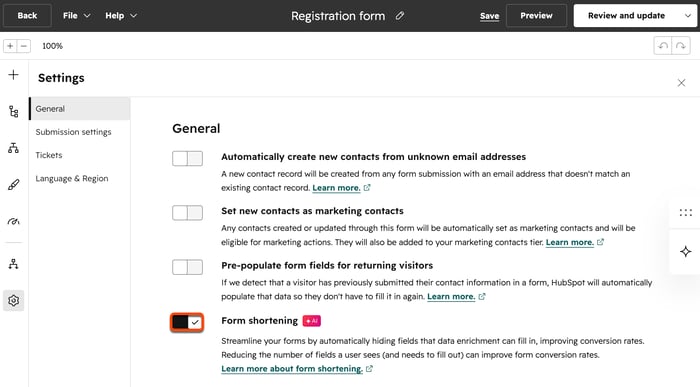Open the automation hierarchy icon in sidebar
The height and width of the screenshot is (387, 700).
13,264
